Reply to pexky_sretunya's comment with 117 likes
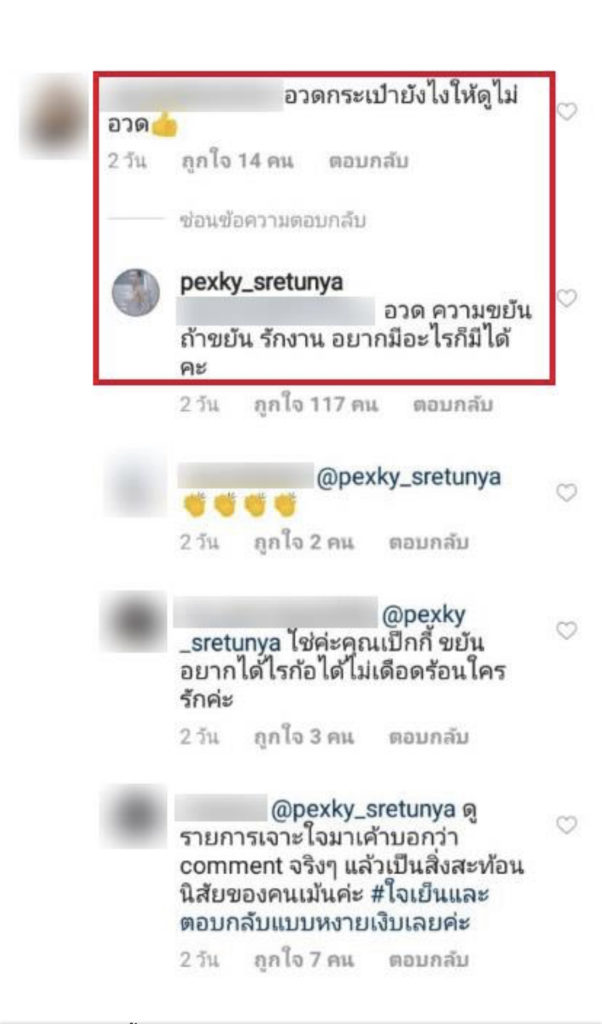 point(452,405)
